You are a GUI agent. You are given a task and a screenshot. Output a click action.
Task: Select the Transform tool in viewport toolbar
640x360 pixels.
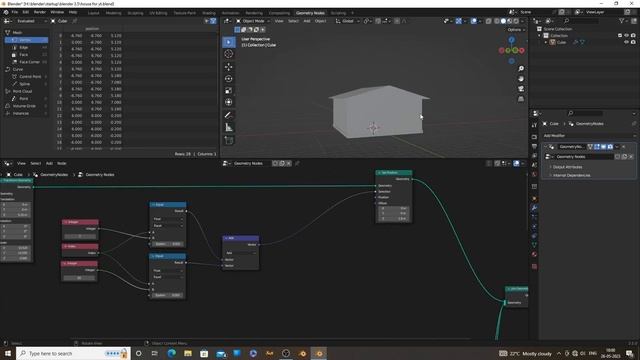229,102
